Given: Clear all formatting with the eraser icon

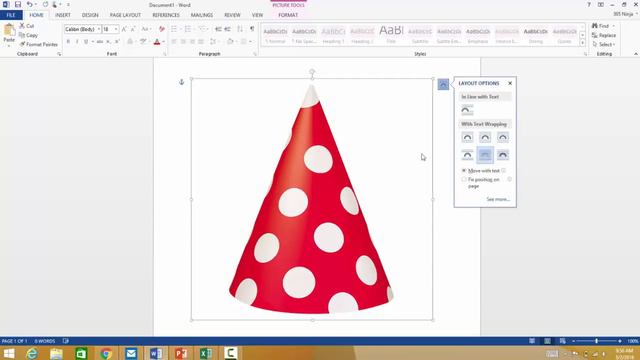Looking at the screenshot, I should [x=162, y=29].
